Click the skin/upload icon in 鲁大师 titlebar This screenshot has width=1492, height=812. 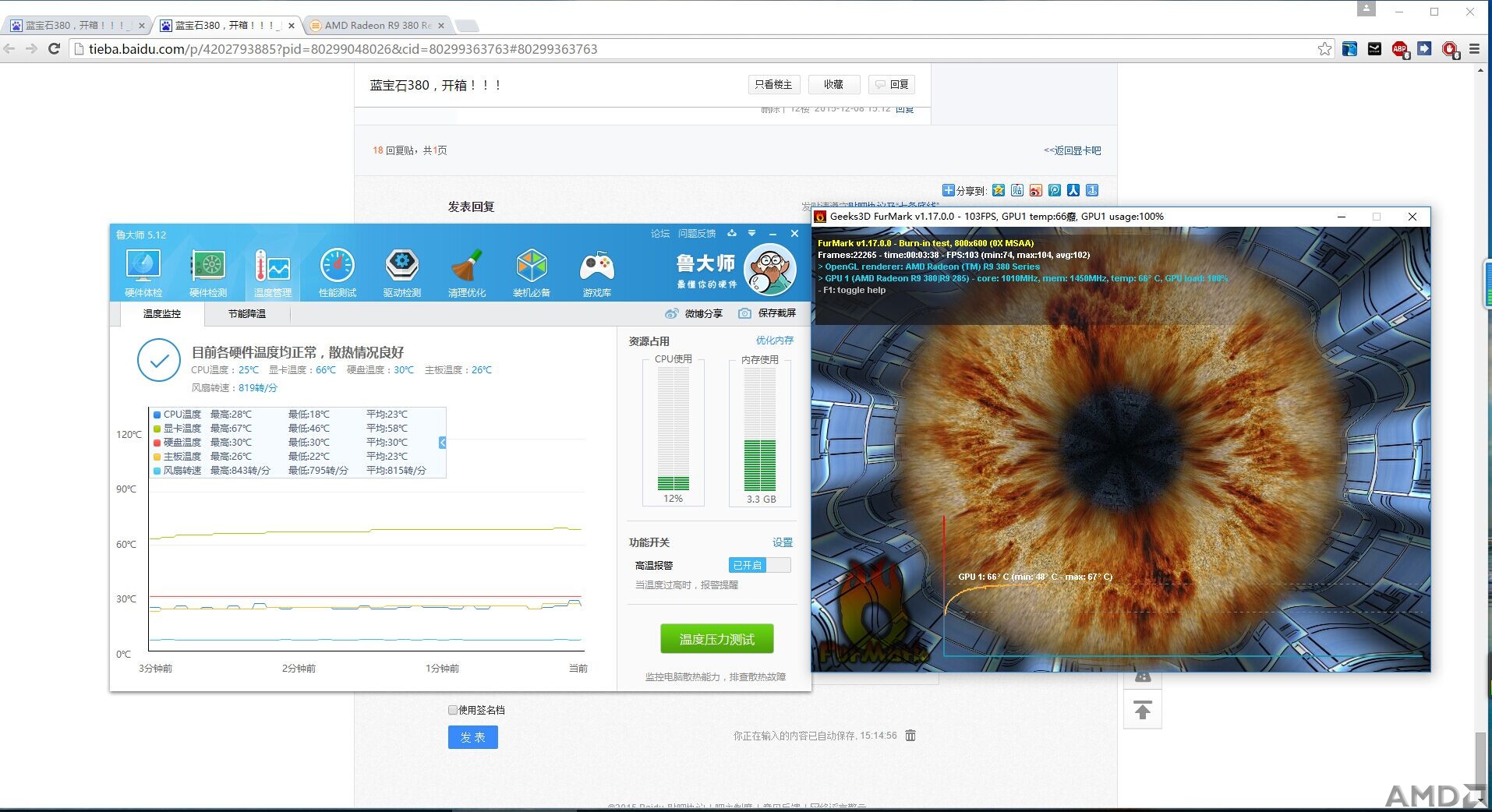pyautogui.click(x=731, y=233)
